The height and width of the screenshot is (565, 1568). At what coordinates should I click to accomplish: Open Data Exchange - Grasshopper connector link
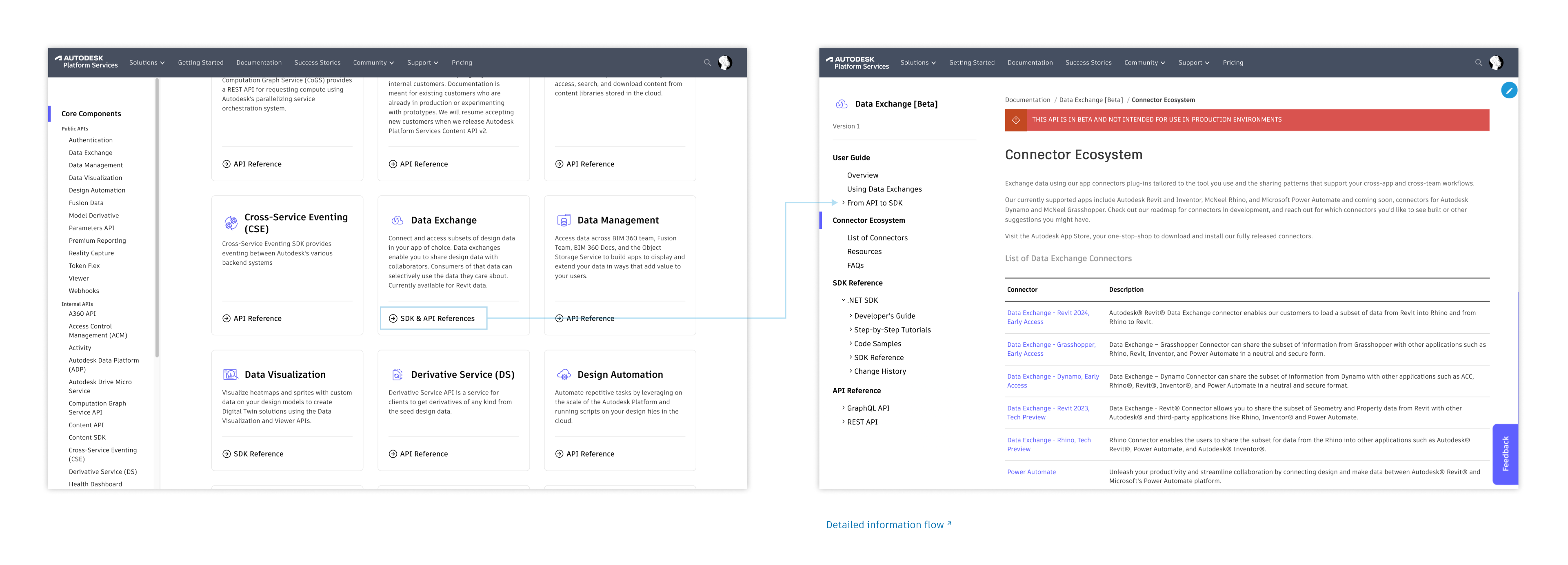(x=1051, y=349)
